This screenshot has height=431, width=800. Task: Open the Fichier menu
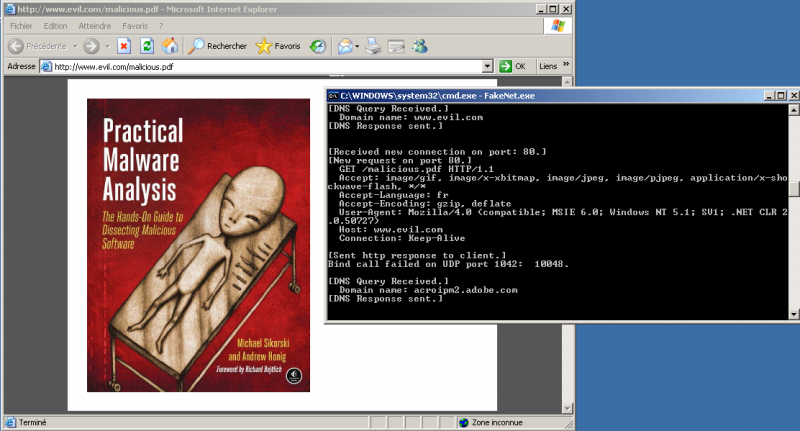tap(20, 25)
